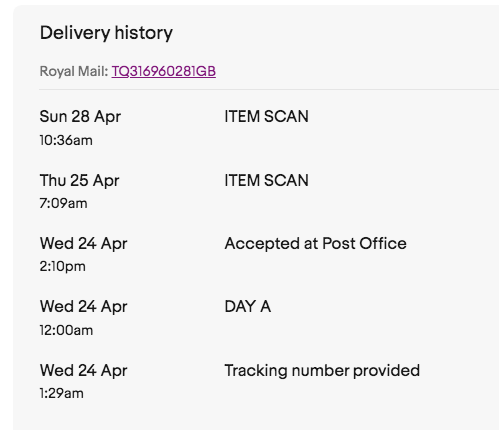499x430 pixels.
Task: Click the DAY A status text
Action: [248, 307]
